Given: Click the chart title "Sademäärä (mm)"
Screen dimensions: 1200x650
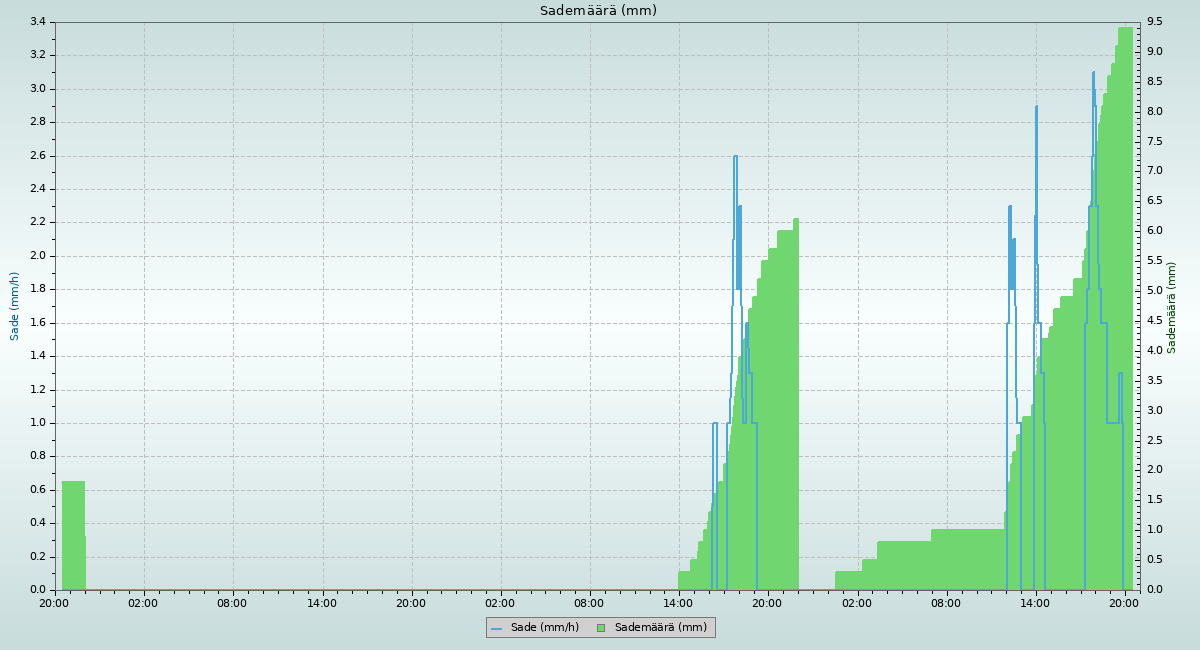Looking at the screenshot, I should pos(598,11).
